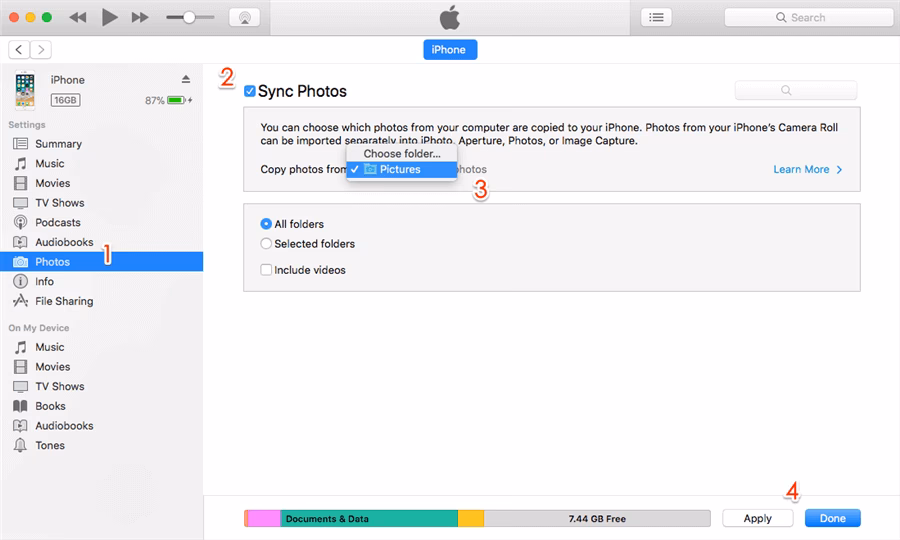The height and width of the screenshot is (540, 900).
Task: Click the Rewind previous track icon
Action: [x=79, y=17]
